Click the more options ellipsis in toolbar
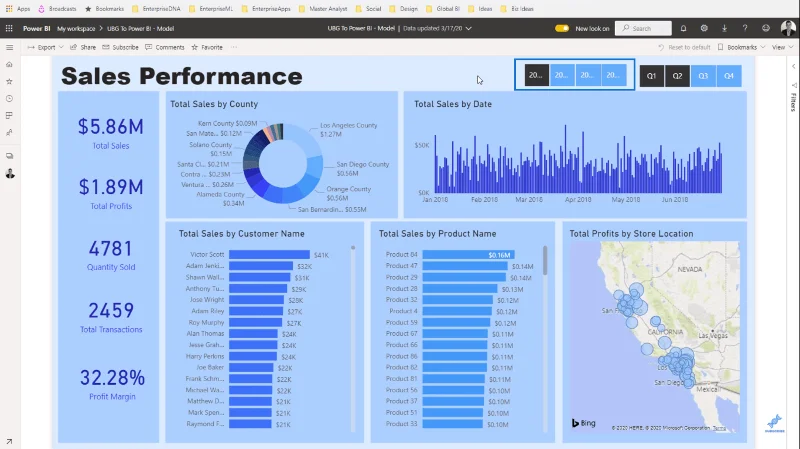 pyautogui.click(x=234, y=47)
